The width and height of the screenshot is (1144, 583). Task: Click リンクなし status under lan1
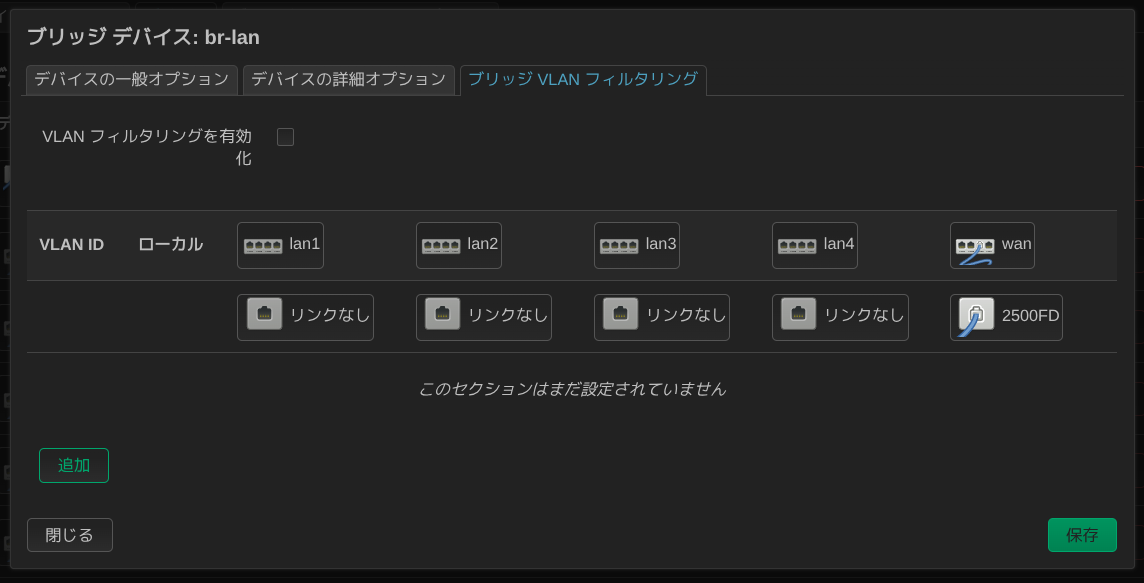click(x=330, y=315)
